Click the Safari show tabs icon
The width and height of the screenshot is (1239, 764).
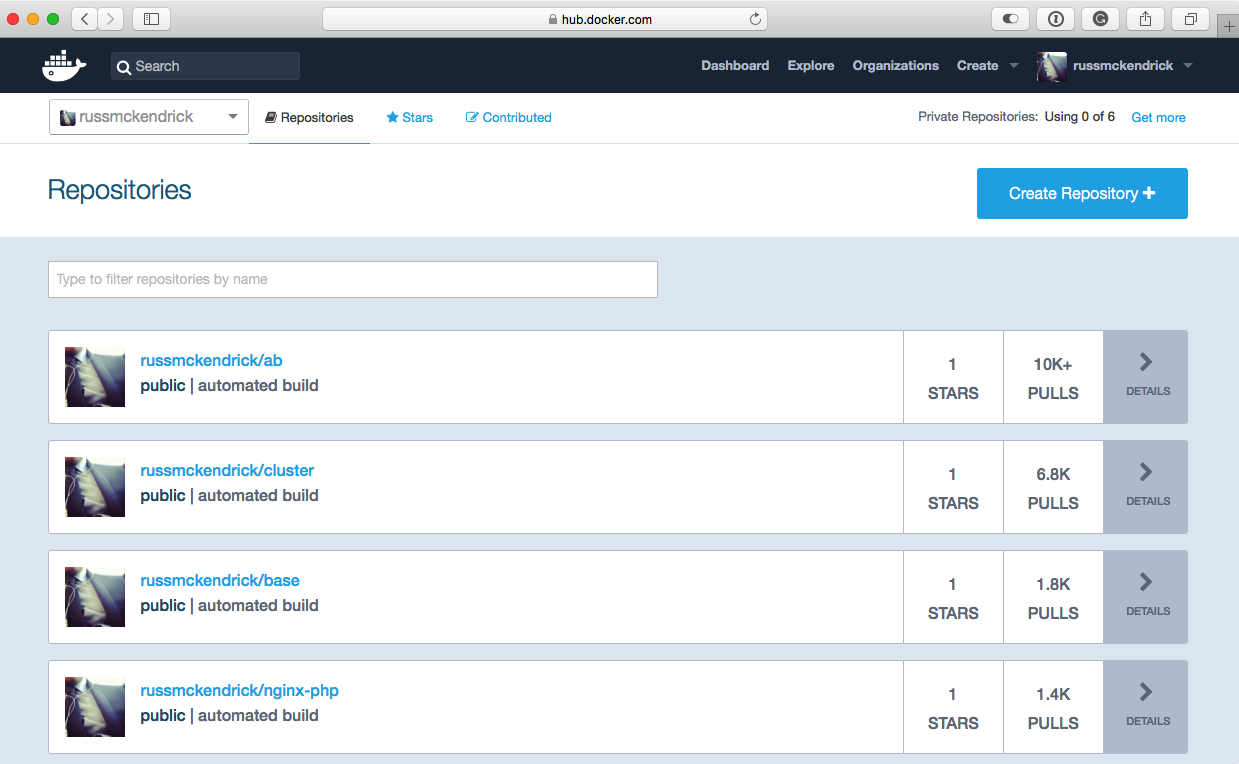pyautogui.click(x=1191, y=19)
